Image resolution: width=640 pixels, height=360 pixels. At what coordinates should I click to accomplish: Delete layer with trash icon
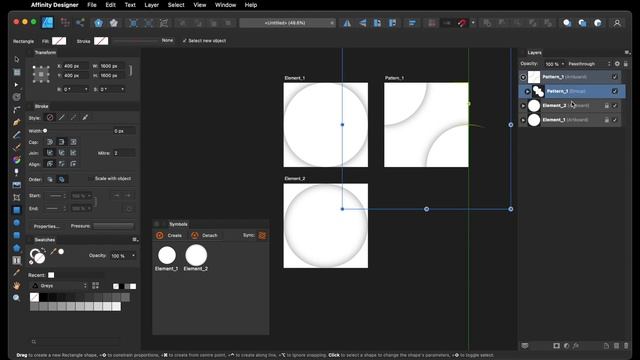pos(626,346)
